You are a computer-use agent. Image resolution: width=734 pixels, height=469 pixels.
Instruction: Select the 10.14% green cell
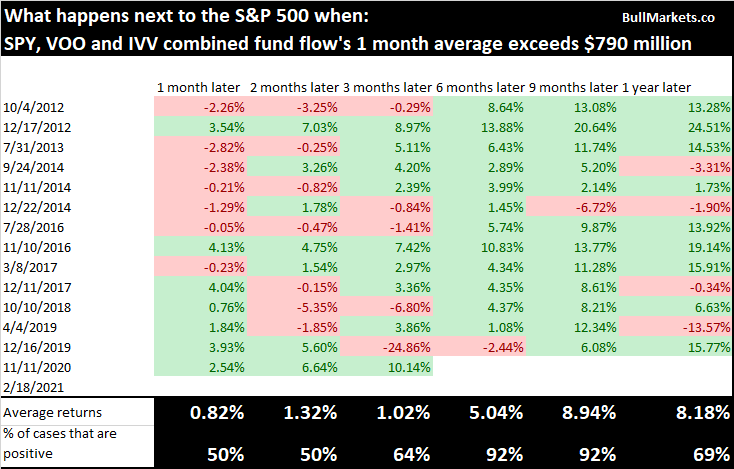coord(410,368)
